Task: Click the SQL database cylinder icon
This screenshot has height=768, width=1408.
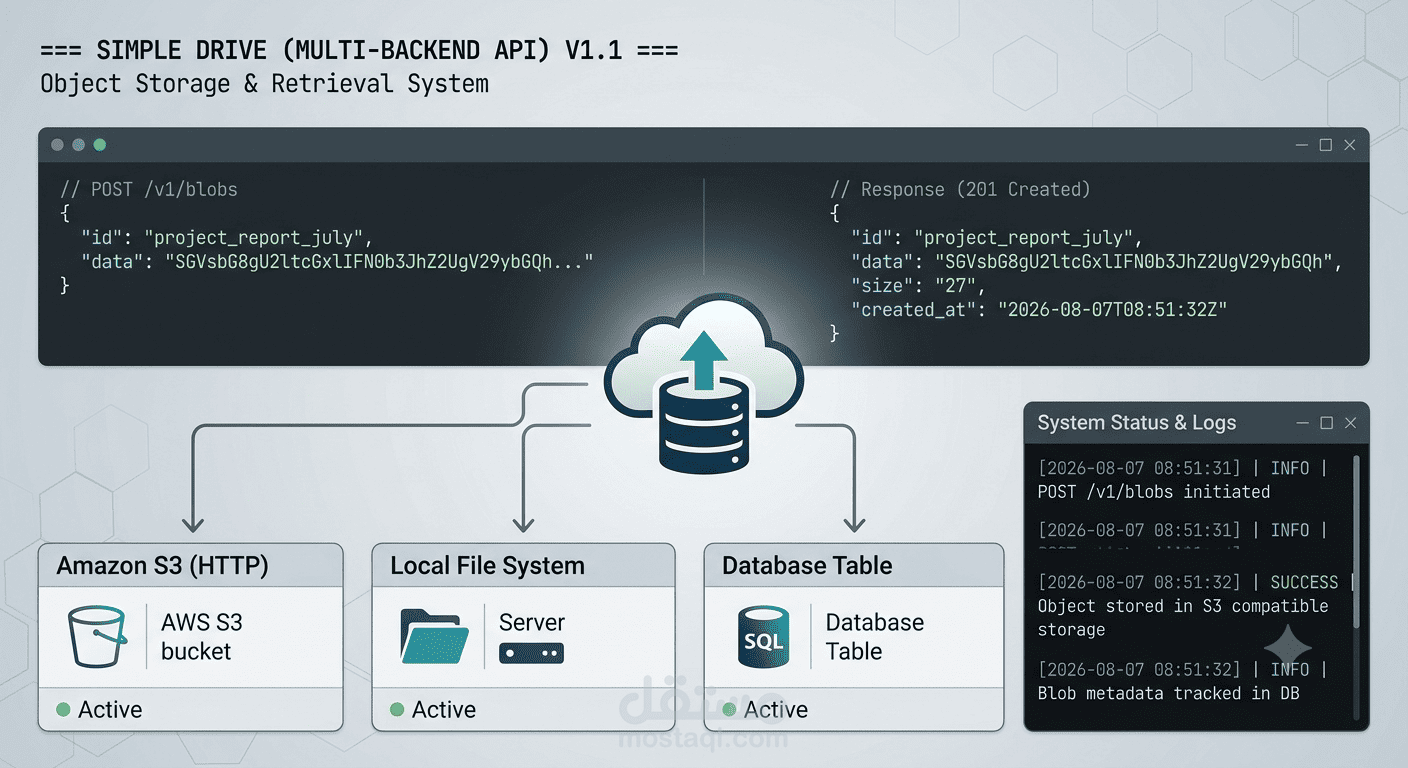Action: (x=763, y=636)
